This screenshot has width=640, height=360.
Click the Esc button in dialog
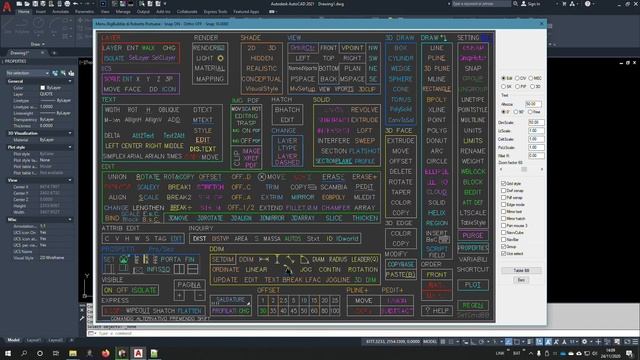(x=521, y=280)
